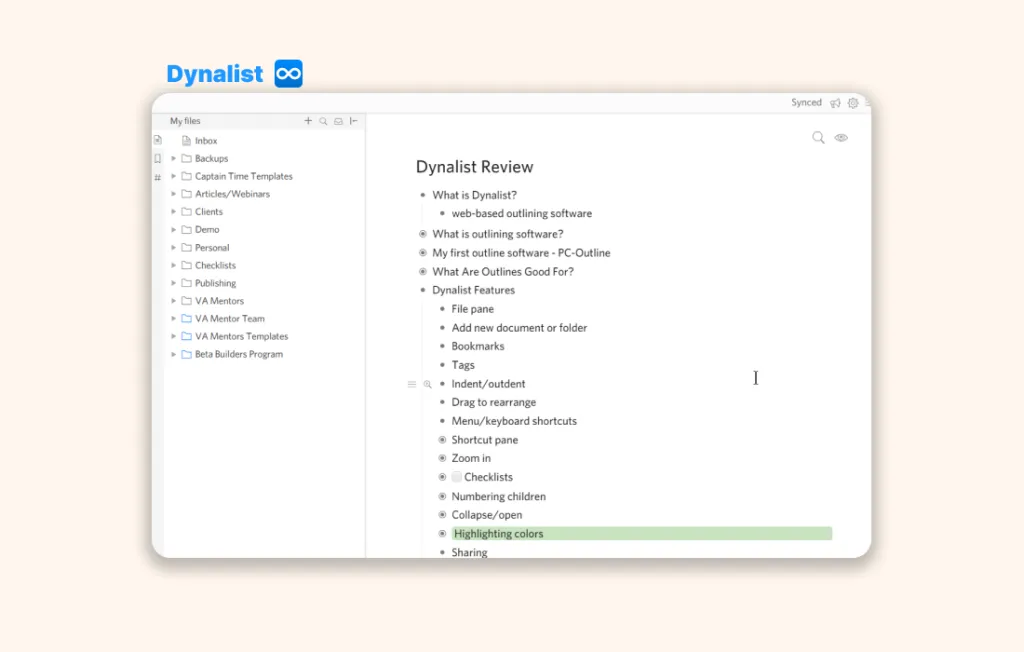Open file search in My files pane
Image resolution: width=1024 pixels, height=652 pixels.
coord(323,121)
